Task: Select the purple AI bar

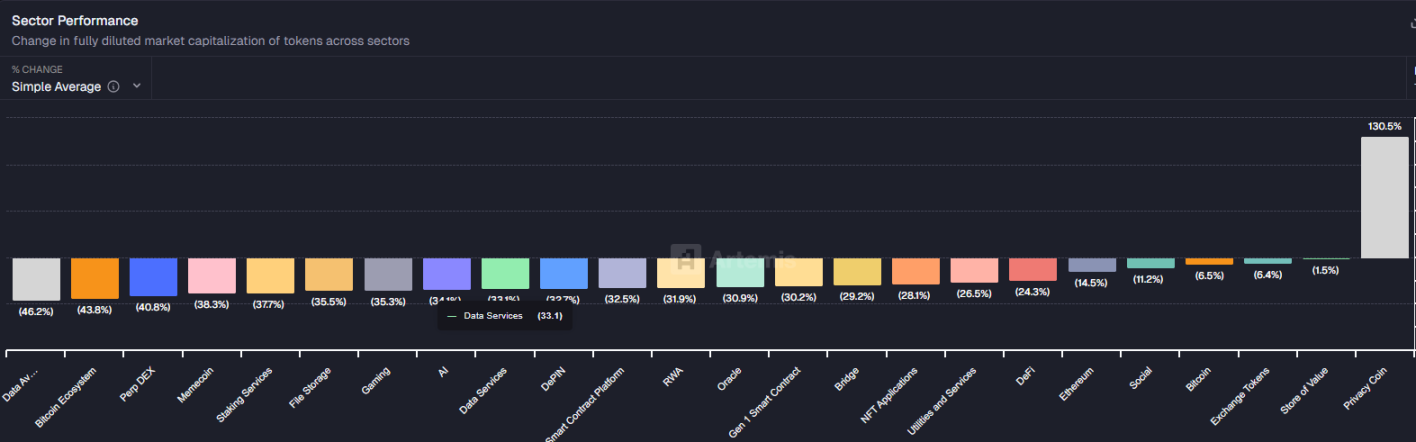Action: tap(446, 274)
